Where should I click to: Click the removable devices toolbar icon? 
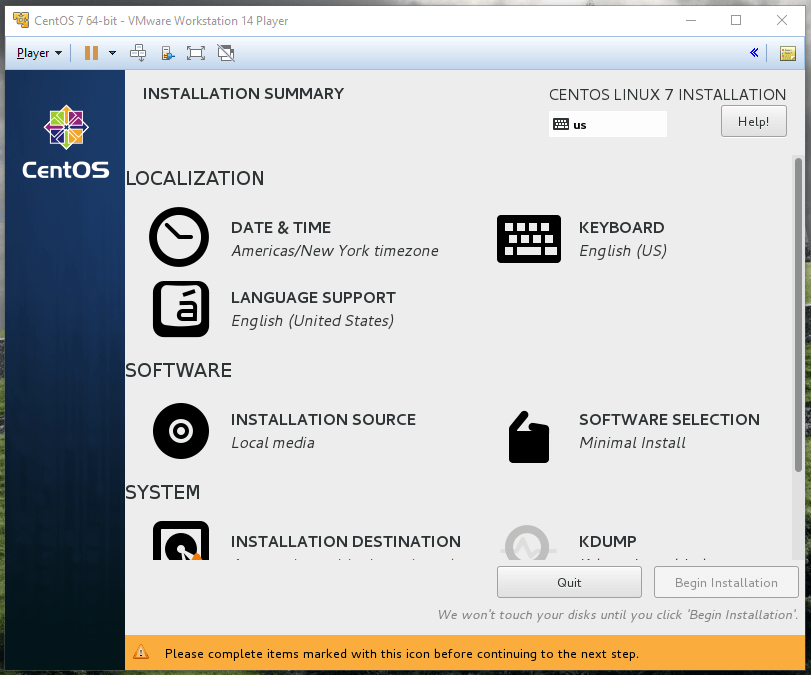168,53
